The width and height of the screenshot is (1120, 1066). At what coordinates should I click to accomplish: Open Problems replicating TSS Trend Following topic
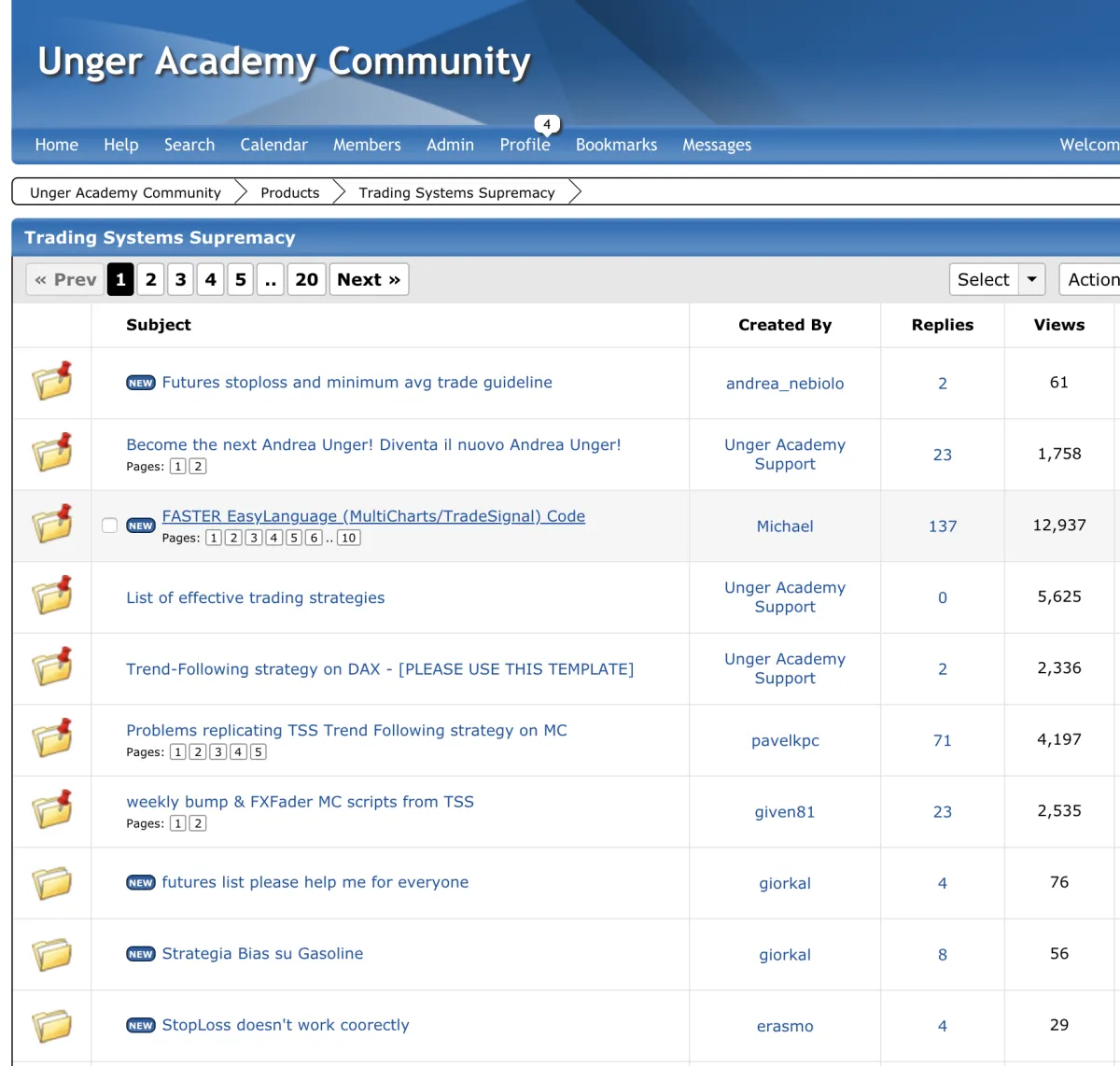coord(346,730)
